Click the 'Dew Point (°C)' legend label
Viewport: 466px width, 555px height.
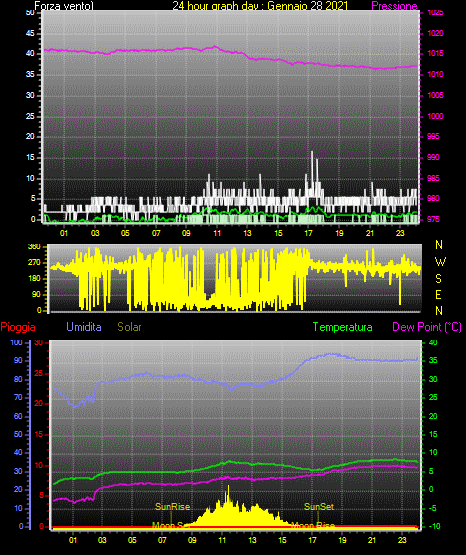(427, 327)
